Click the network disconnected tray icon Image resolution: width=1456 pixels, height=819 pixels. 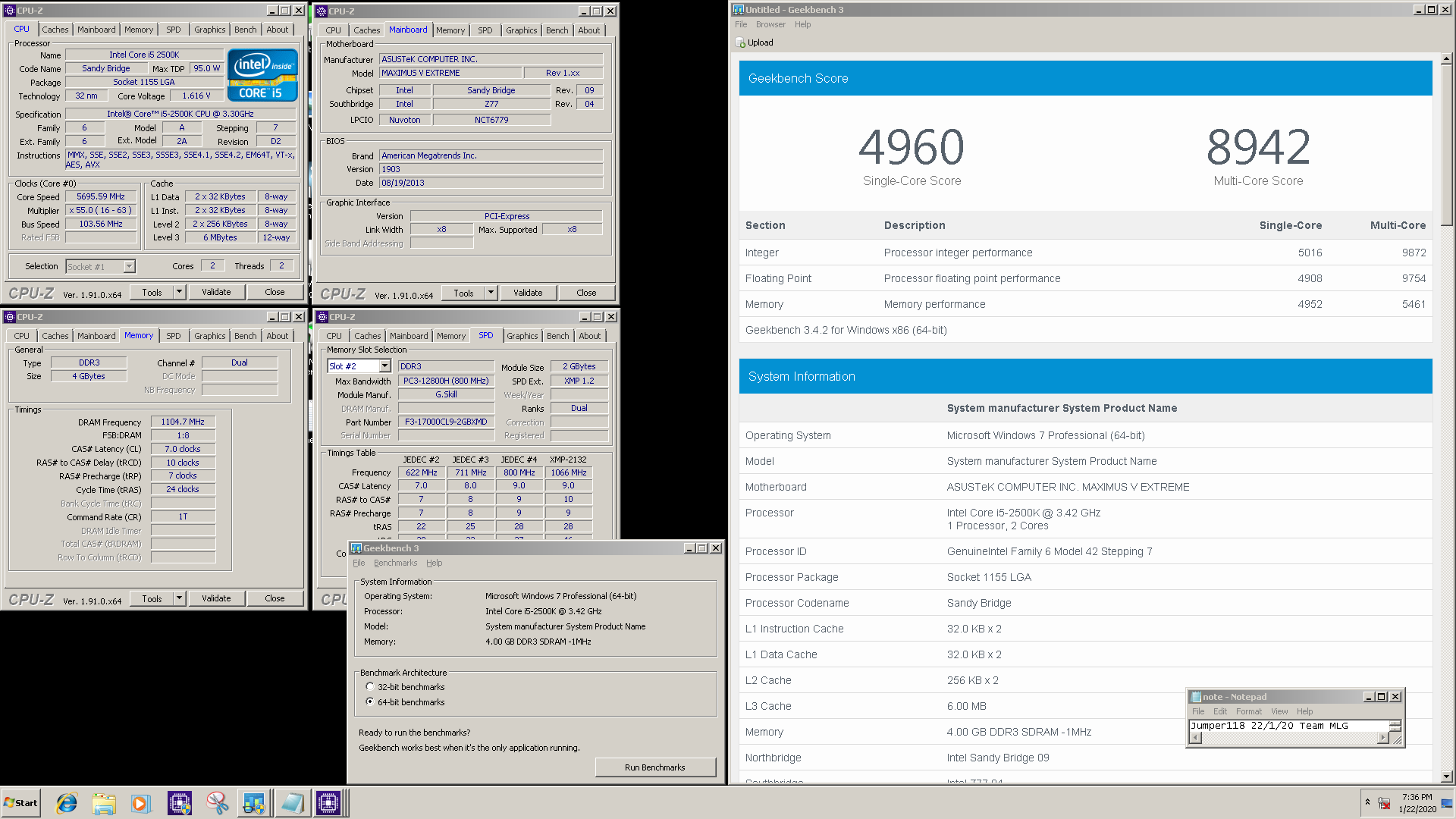pyautogui.click(x=1384, y=803)
